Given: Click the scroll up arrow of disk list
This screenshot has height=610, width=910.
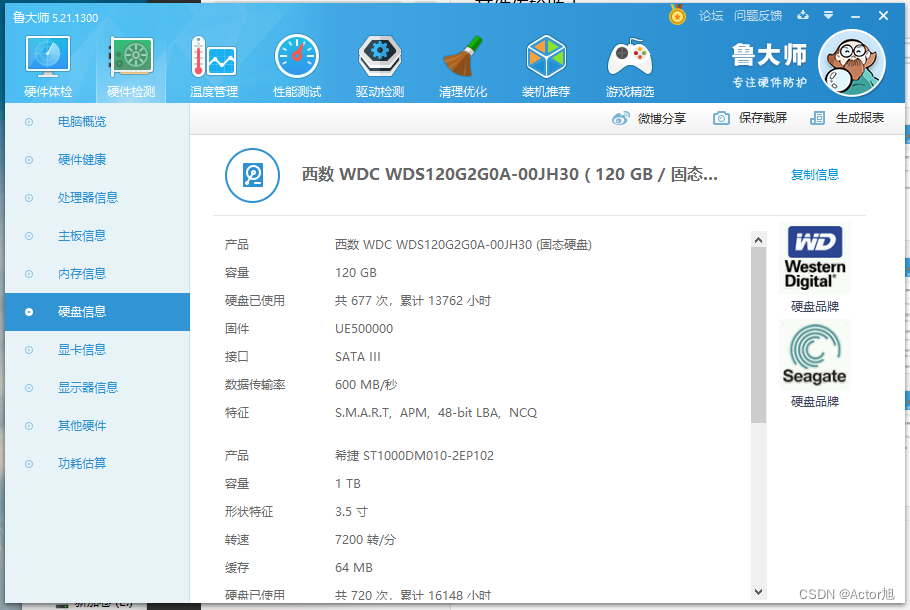Looking at the screenshot, I should [x=758, y=239].
